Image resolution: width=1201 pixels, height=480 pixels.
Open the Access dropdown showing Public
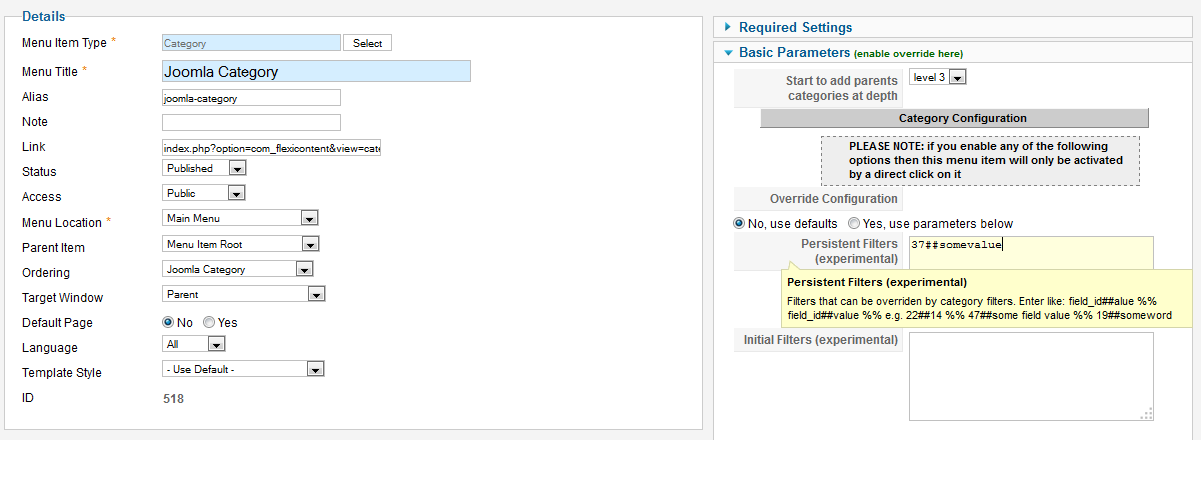pos(204,194)
